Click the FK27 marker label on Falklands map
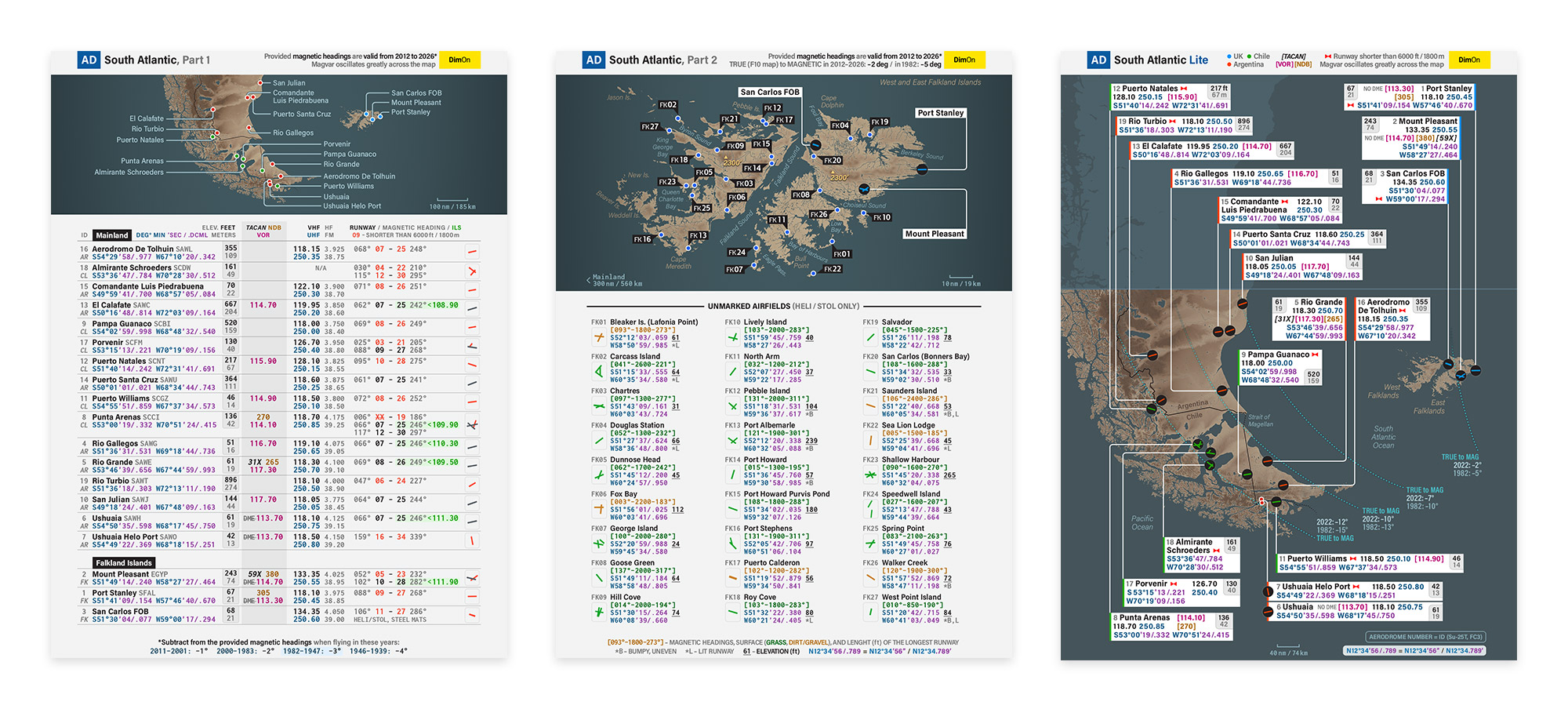1568x709 pixels. [x=650, y=126]
